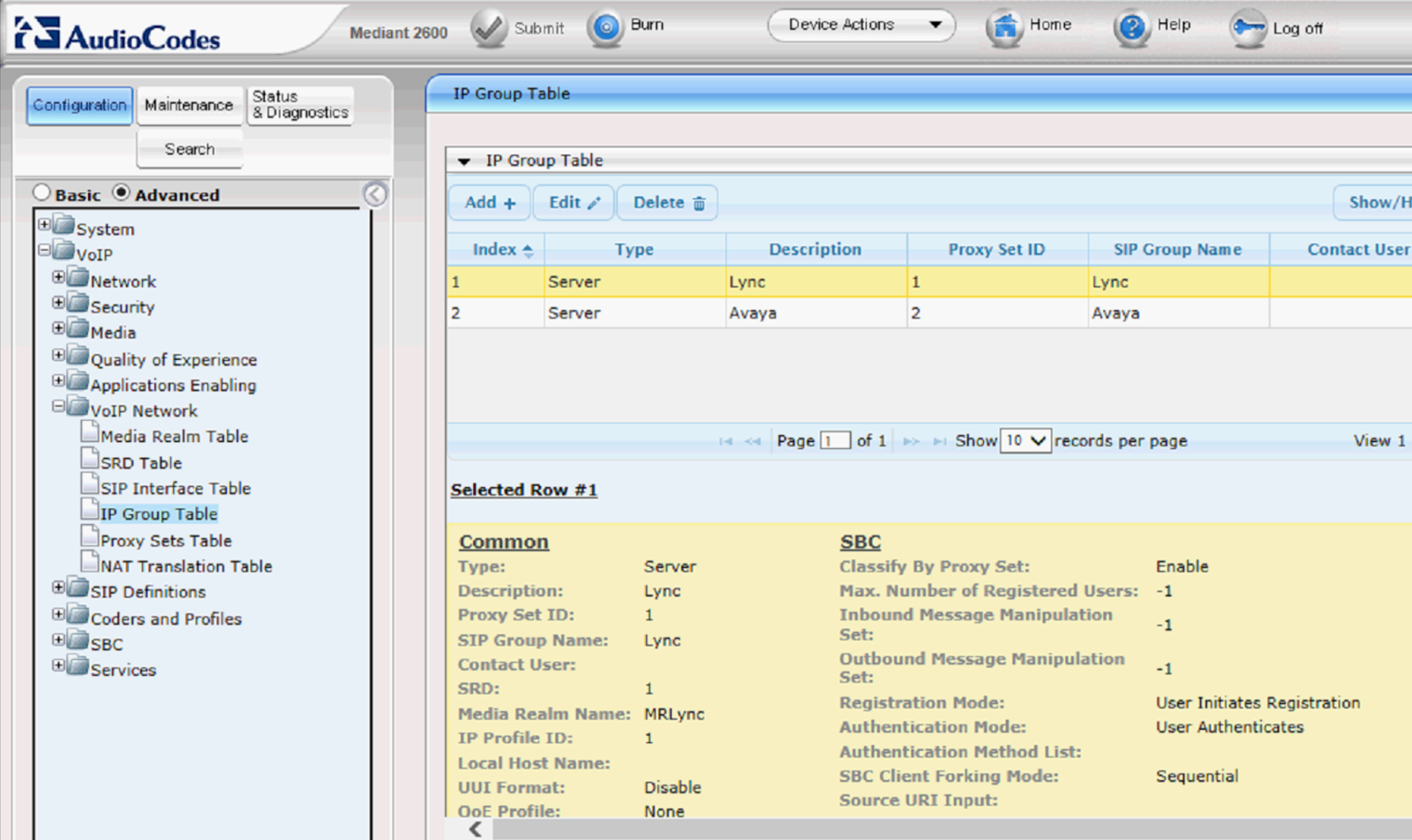
Task: Switch to the Maintenance tab
Action: point(190,104)
